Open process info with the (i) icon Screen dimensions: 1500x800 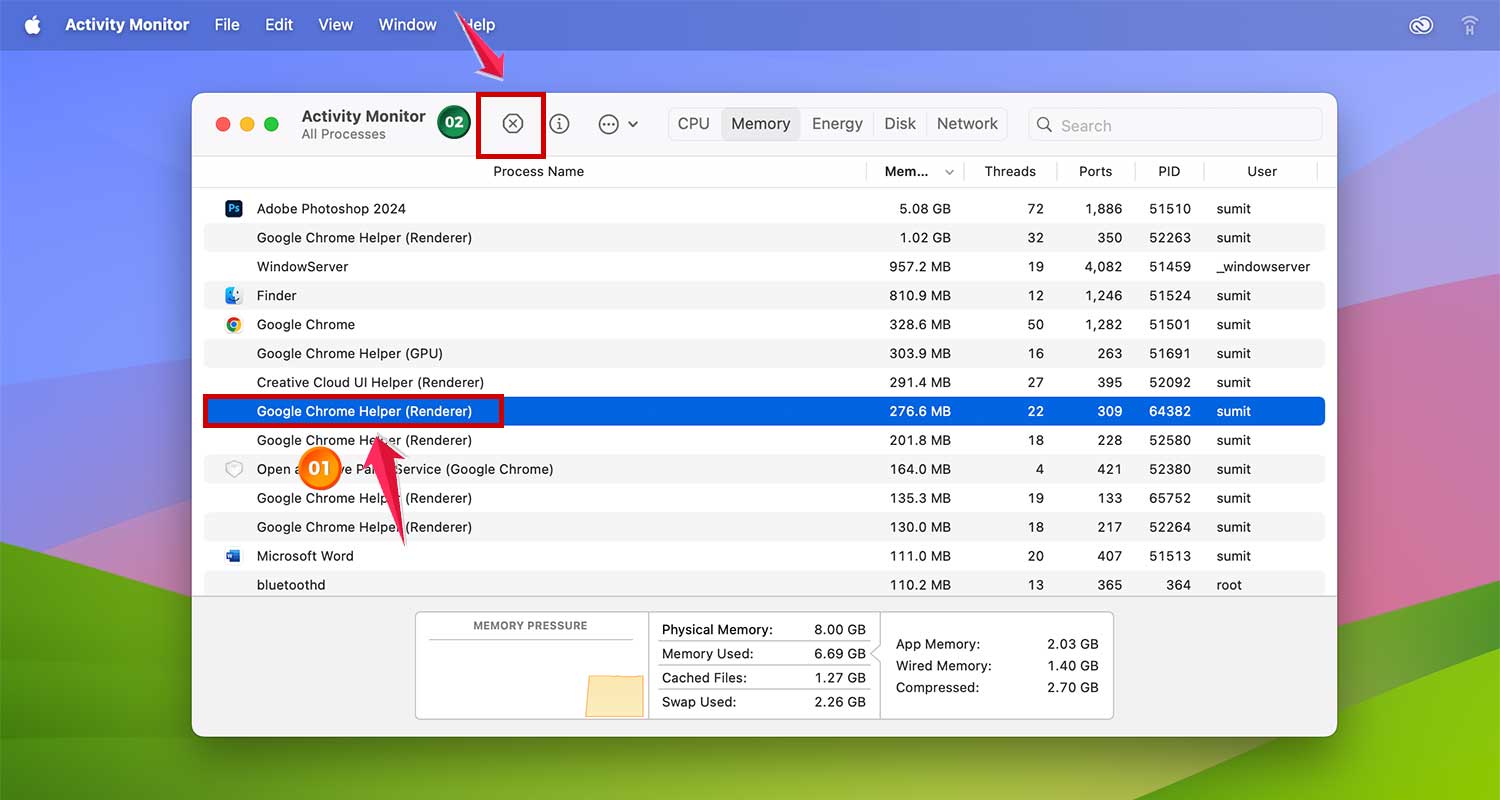[x=559, y=124]
